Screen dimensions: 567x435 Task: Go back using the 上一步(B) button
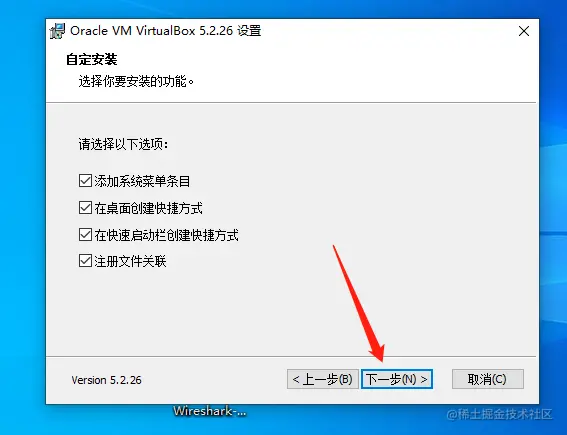click(323, 379)
